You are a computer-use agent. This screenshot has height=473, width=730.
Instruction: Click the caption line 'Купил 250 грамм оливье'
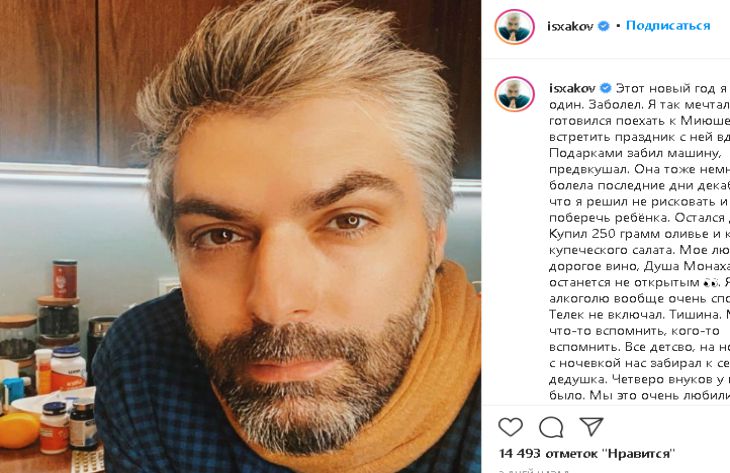639,234
